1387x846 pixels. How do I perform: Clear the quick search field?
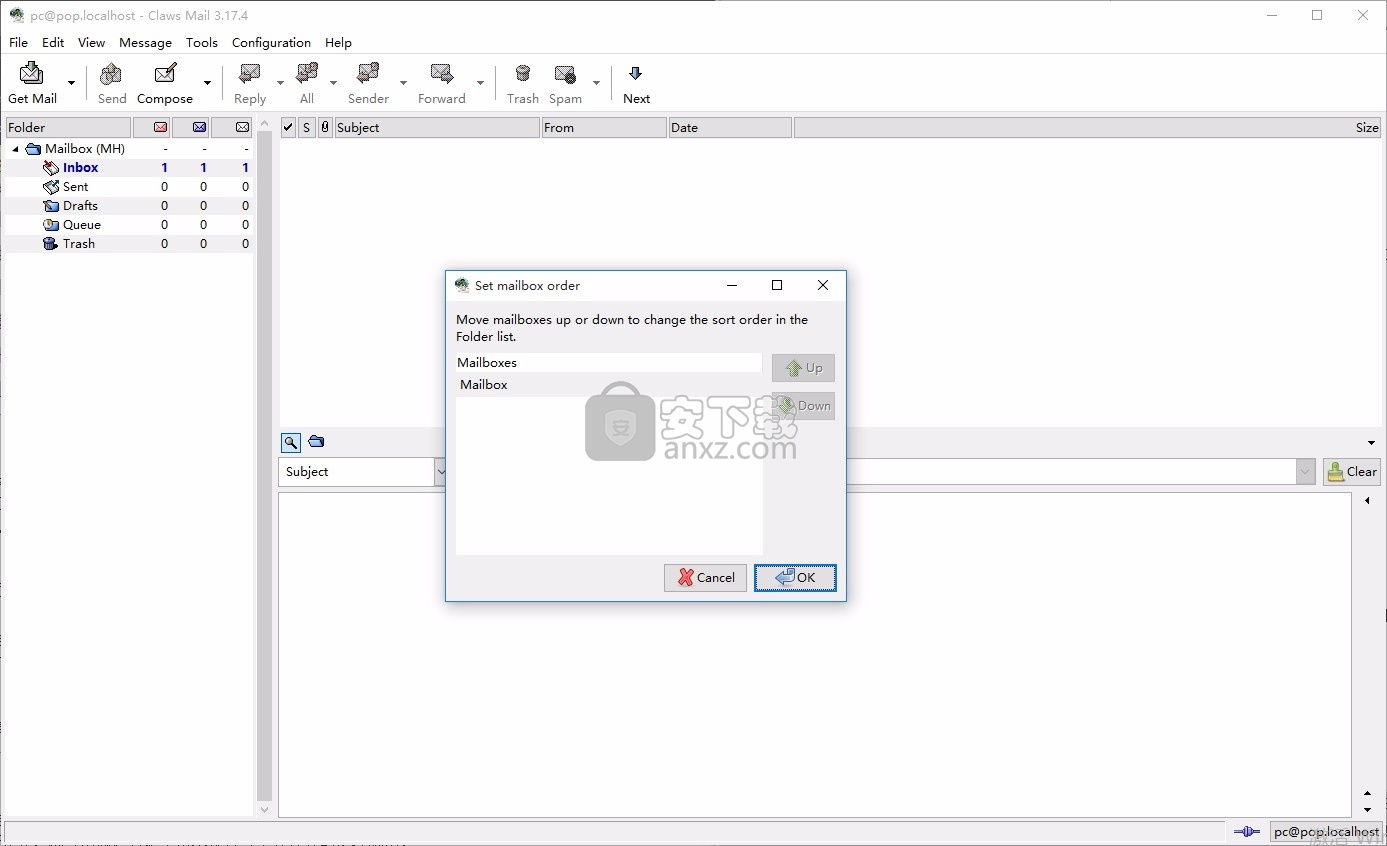tap(1352, 472)
